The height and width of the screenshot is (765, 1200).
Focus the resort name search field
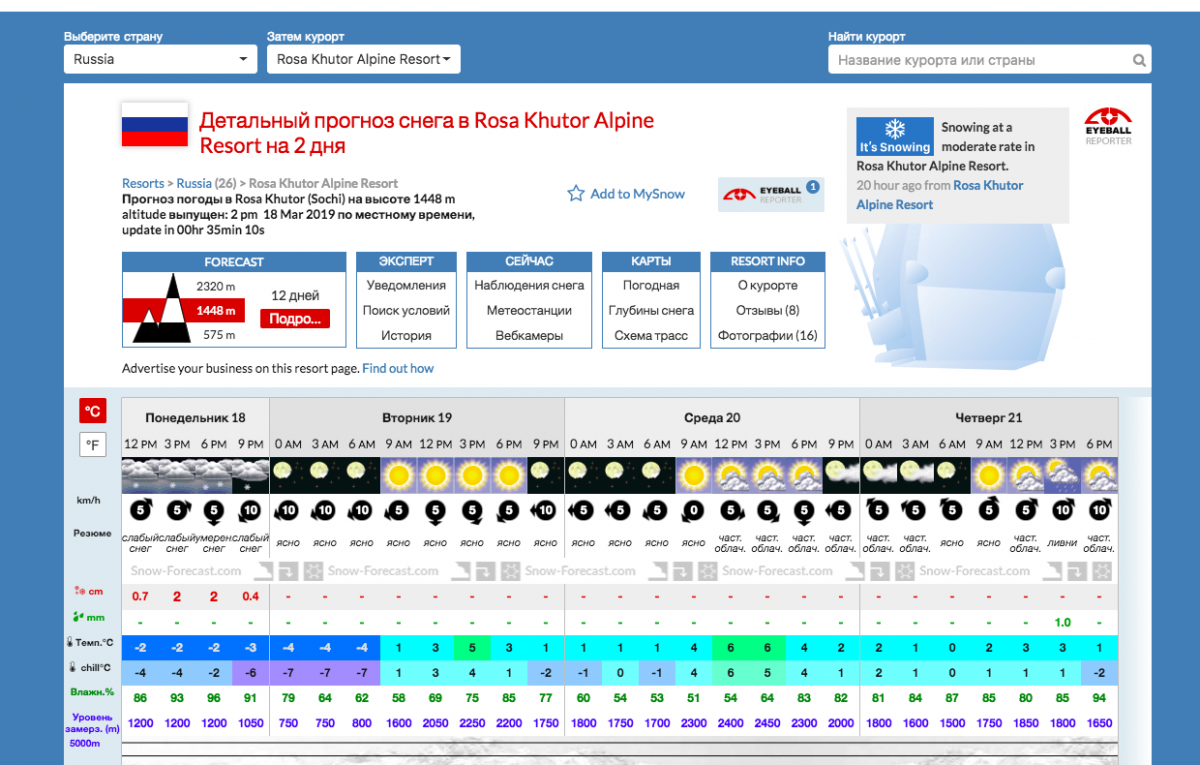(989, 60)
